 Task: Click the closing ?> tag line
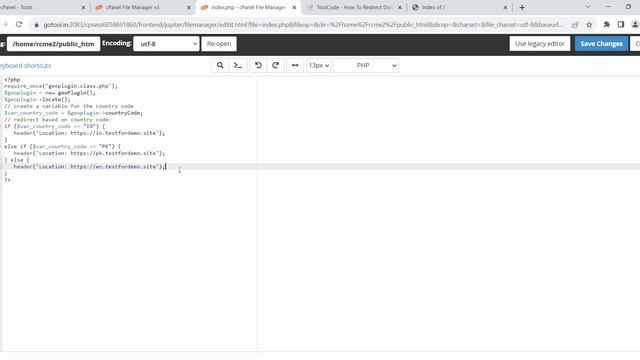point(7,180)
